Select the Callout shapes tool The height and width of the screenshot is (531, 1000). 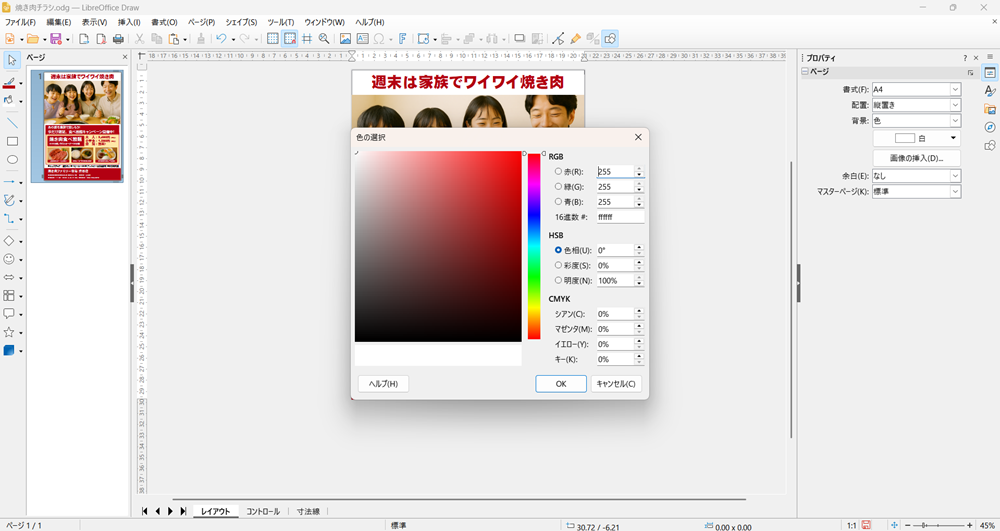coord(9,314)
